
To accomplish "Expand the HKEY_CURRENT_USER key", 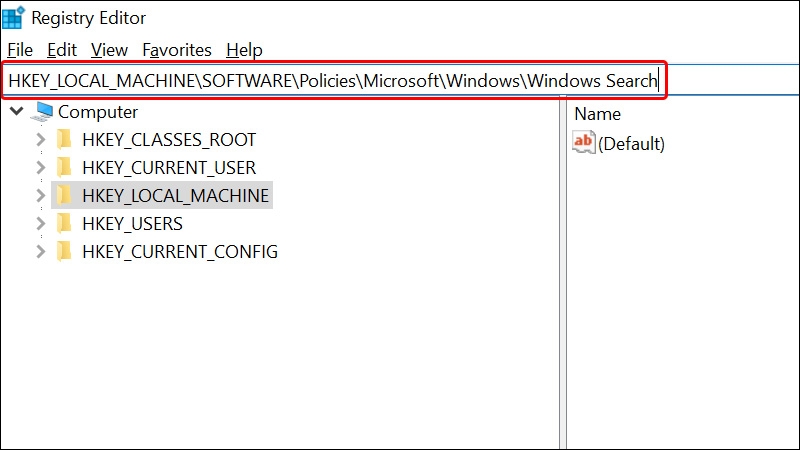I will click(41, 167).
